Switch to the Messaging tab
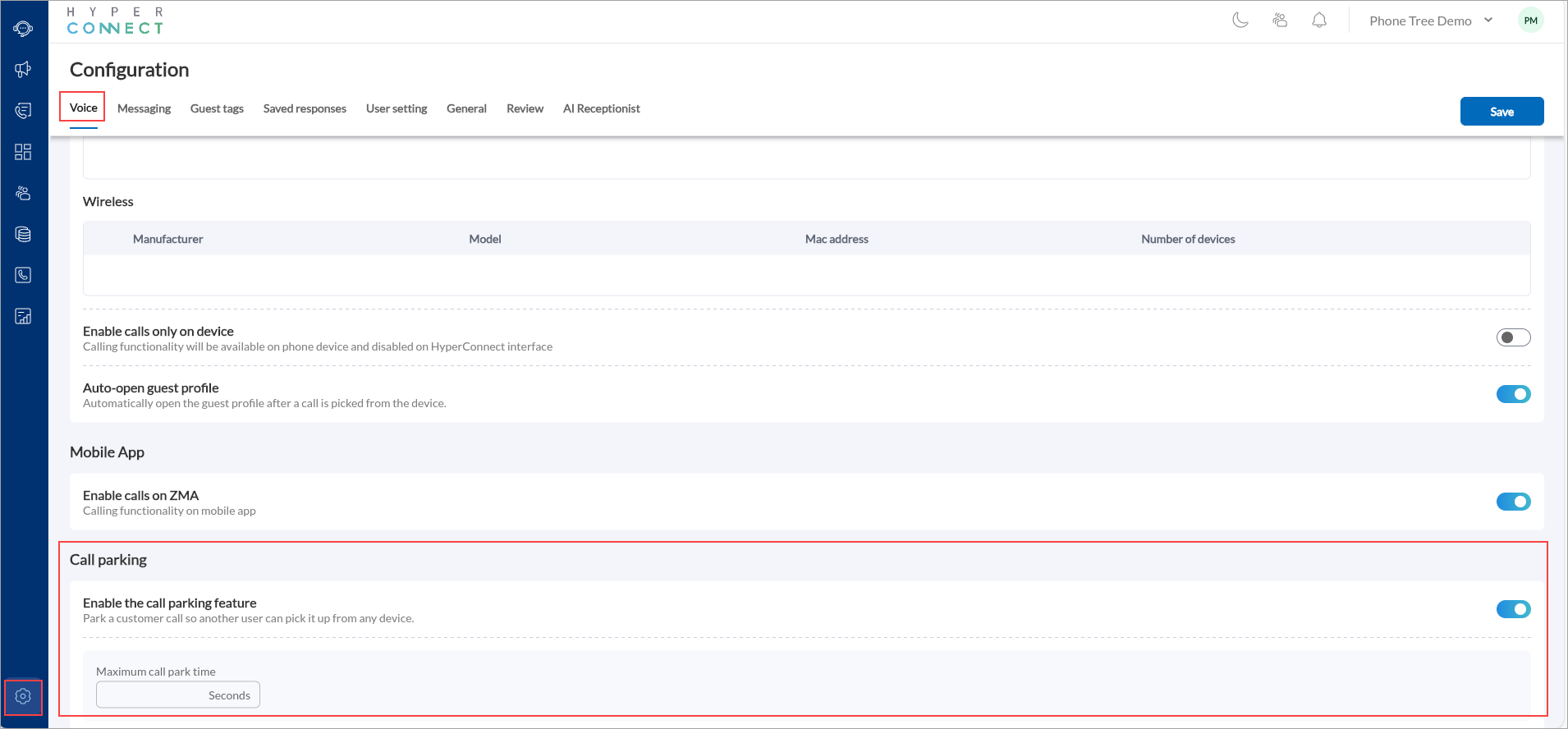 pos(144,108)
